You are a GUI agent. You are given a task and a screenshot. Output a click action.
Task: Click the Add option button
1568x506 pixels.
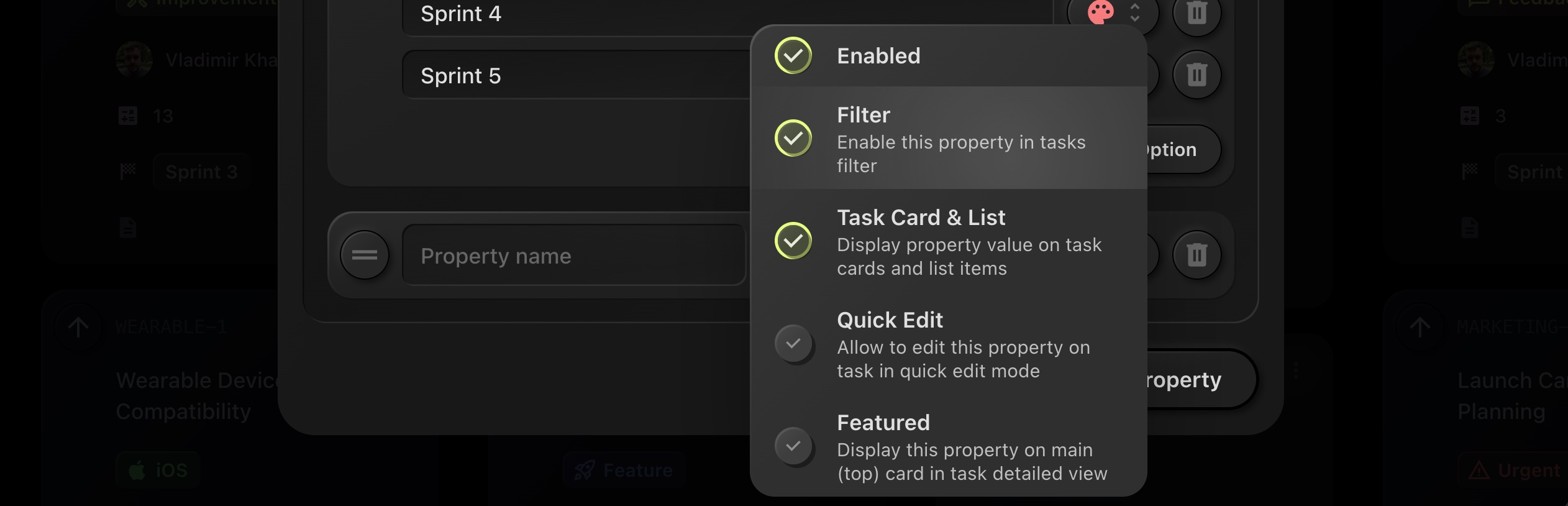(x=1180, y=150)
